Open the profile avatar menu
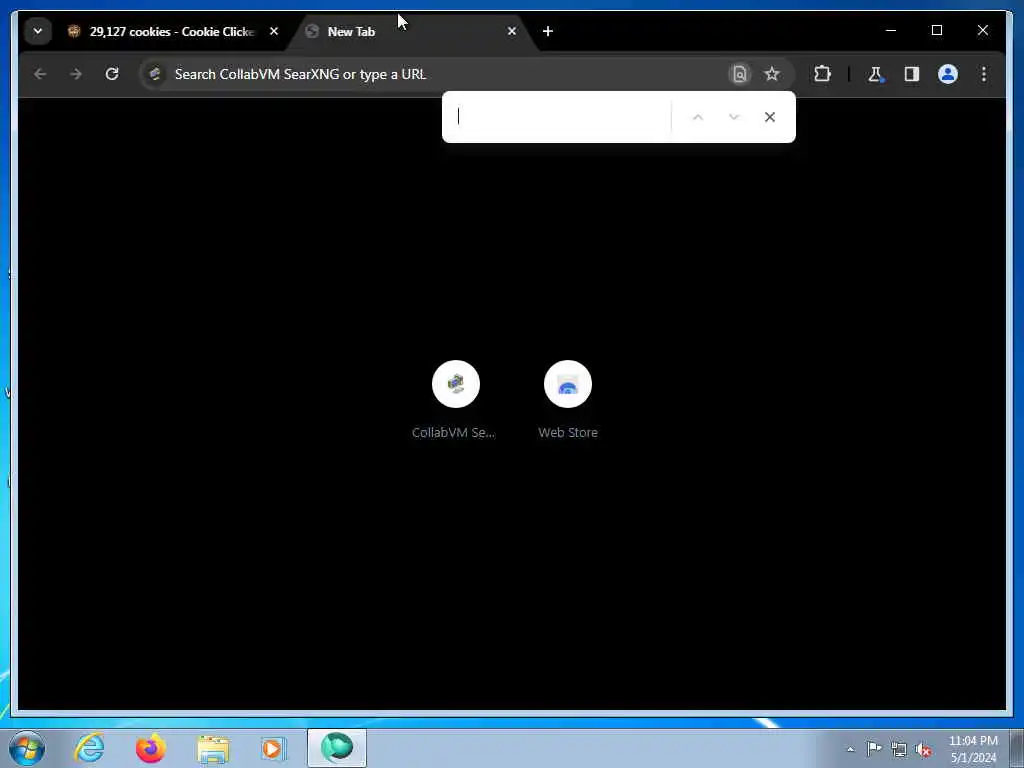 pos(948,74)
